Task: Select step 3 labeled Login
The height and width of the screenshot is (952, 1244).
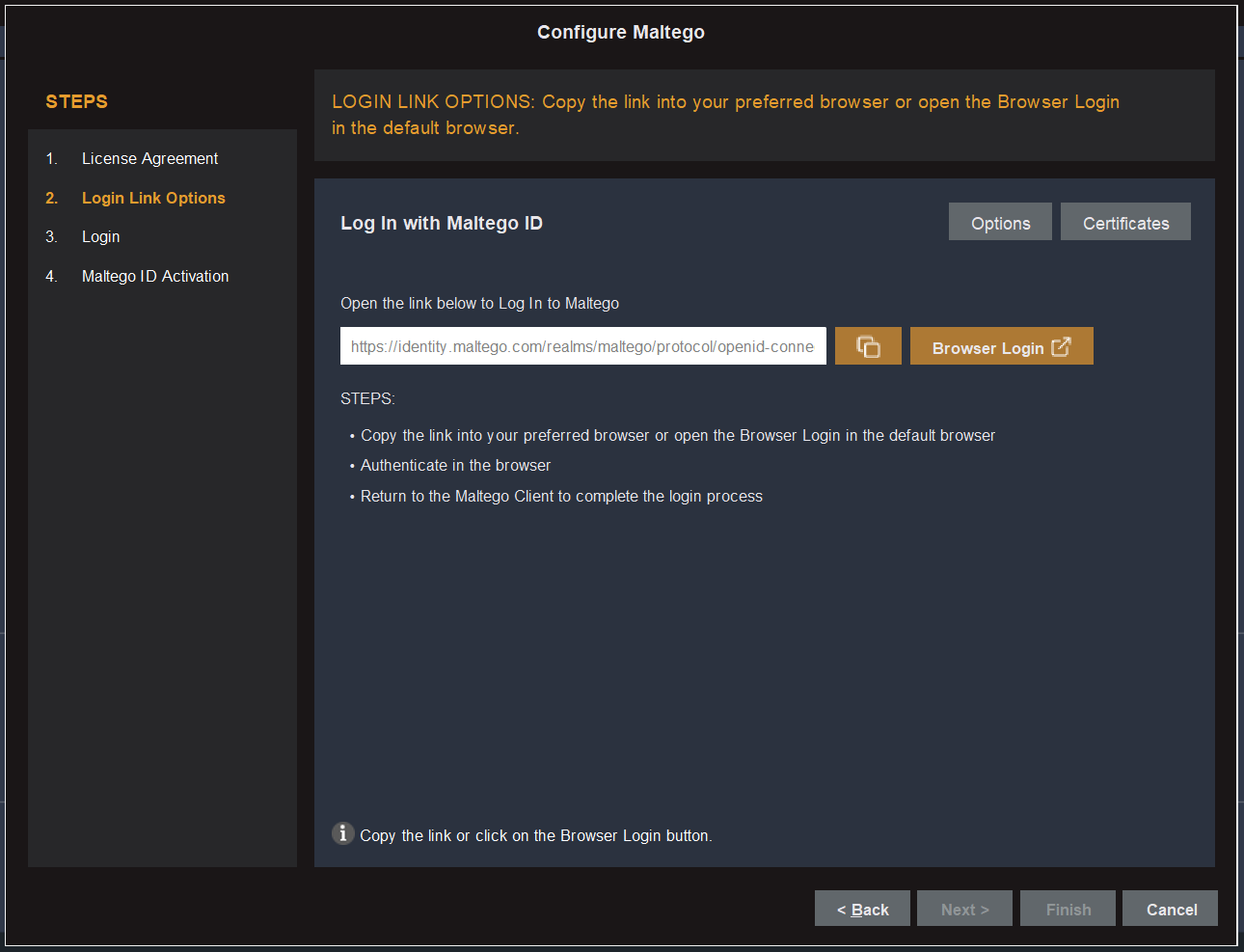Action: click(100, 237)
